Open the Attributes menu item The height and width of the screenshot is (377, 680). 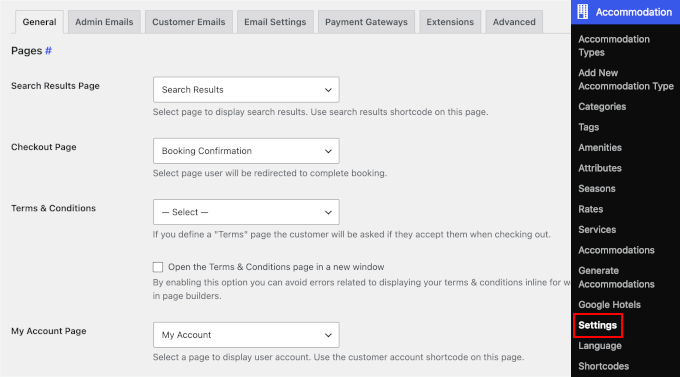(600, 168)
